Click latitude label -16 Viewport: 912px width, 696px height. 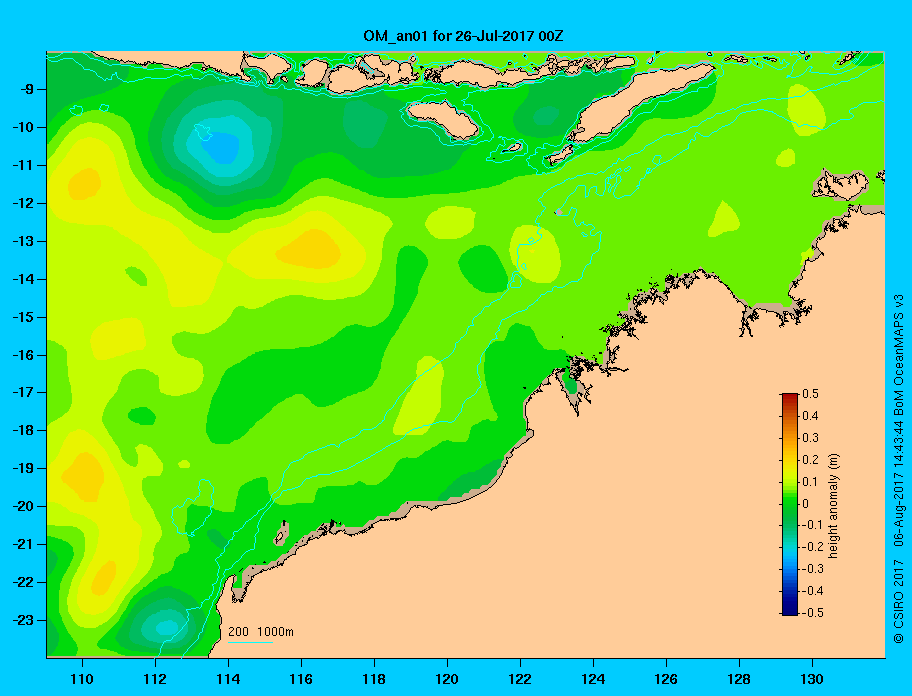coord(22,355)
